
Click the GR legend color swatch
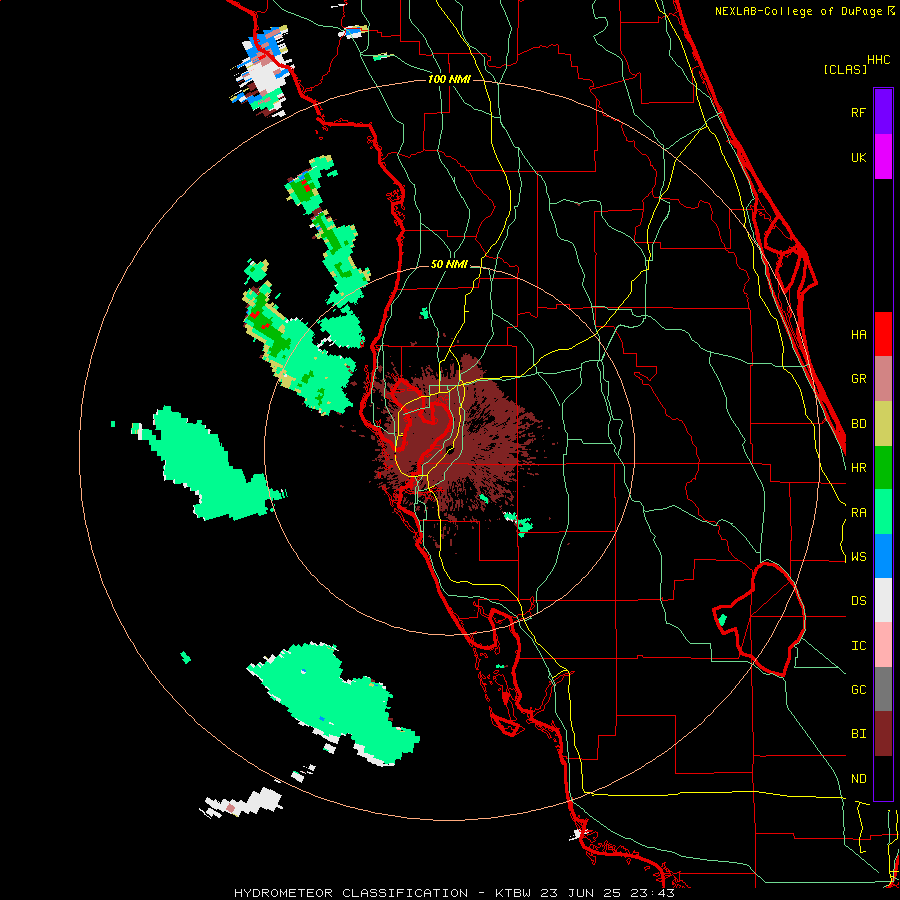tap(883, 379)
